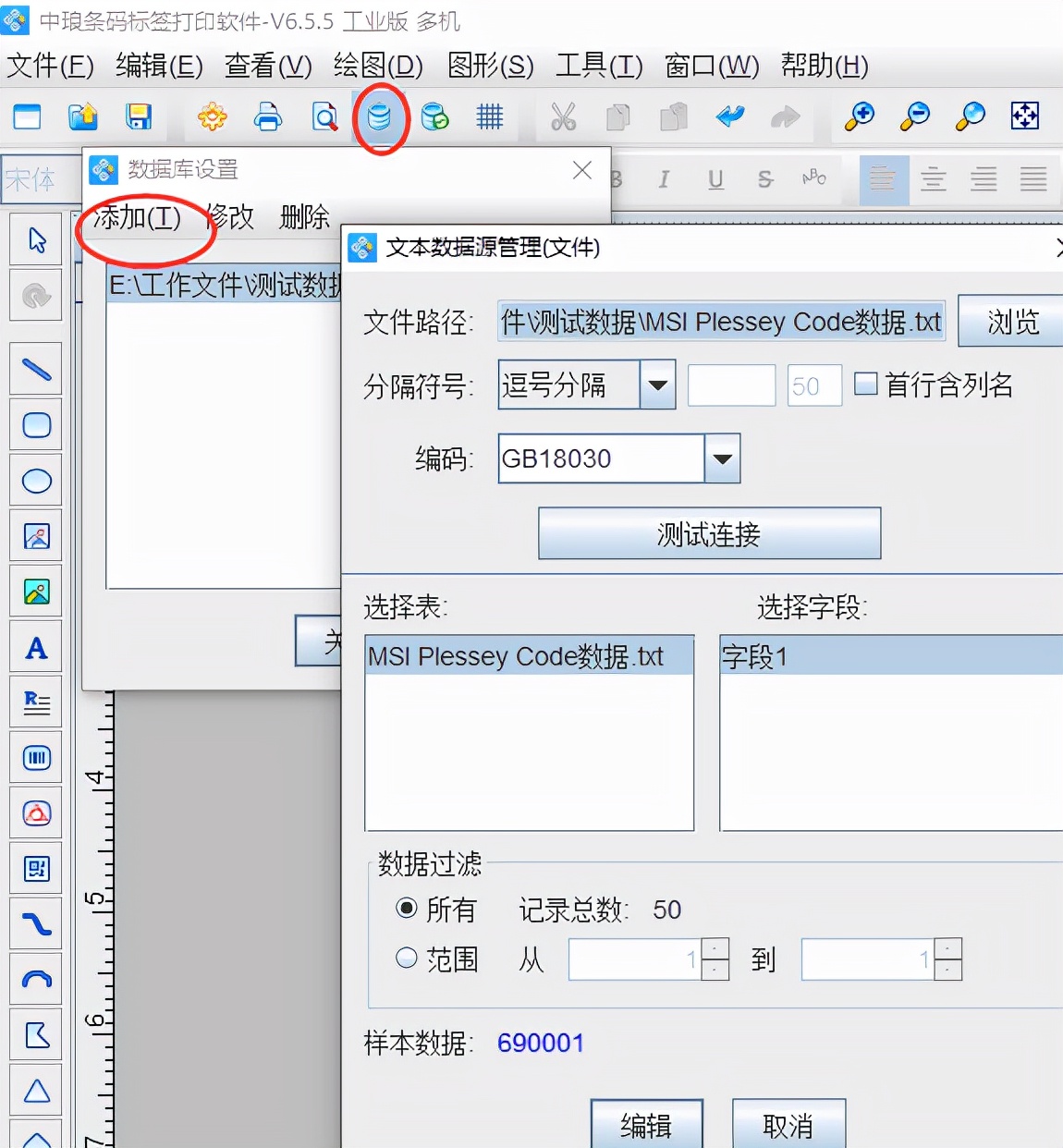Select the 范围 radio button
This screenshot has height=1148, width=1063.
click(x=407, y=959)
